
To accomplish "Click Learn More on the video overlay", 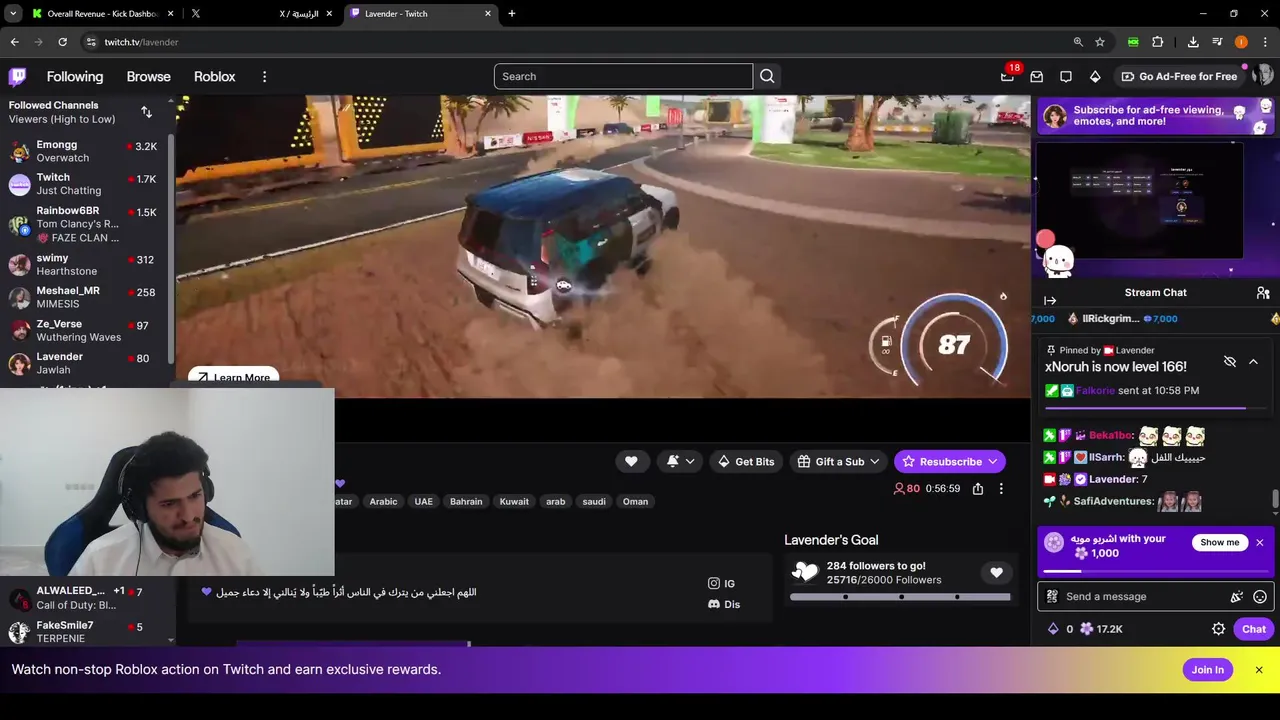I will [234, 378].
